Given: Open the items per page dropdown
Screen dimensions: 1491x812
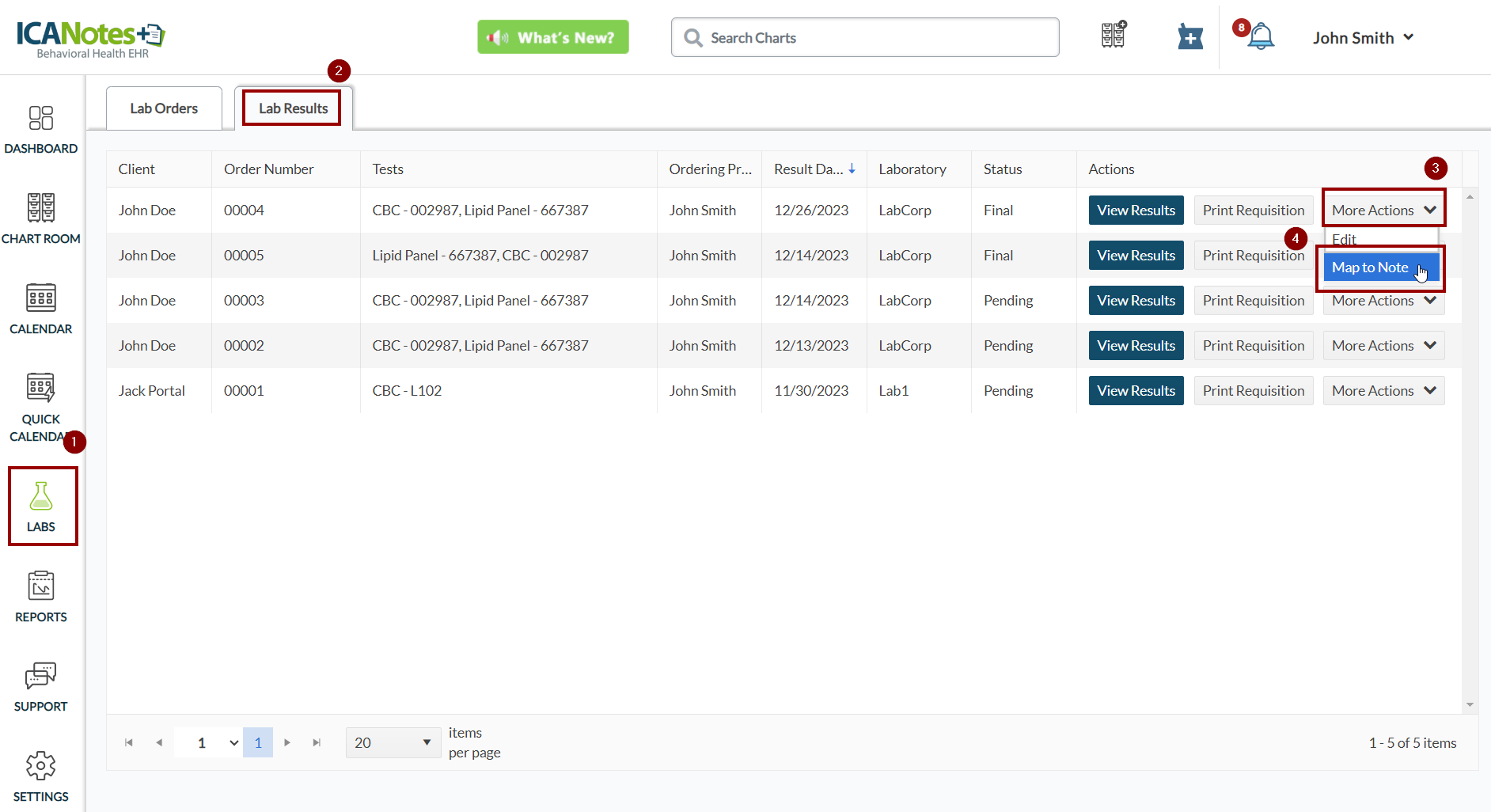Looking at the screenshot, I should (393, 742).
